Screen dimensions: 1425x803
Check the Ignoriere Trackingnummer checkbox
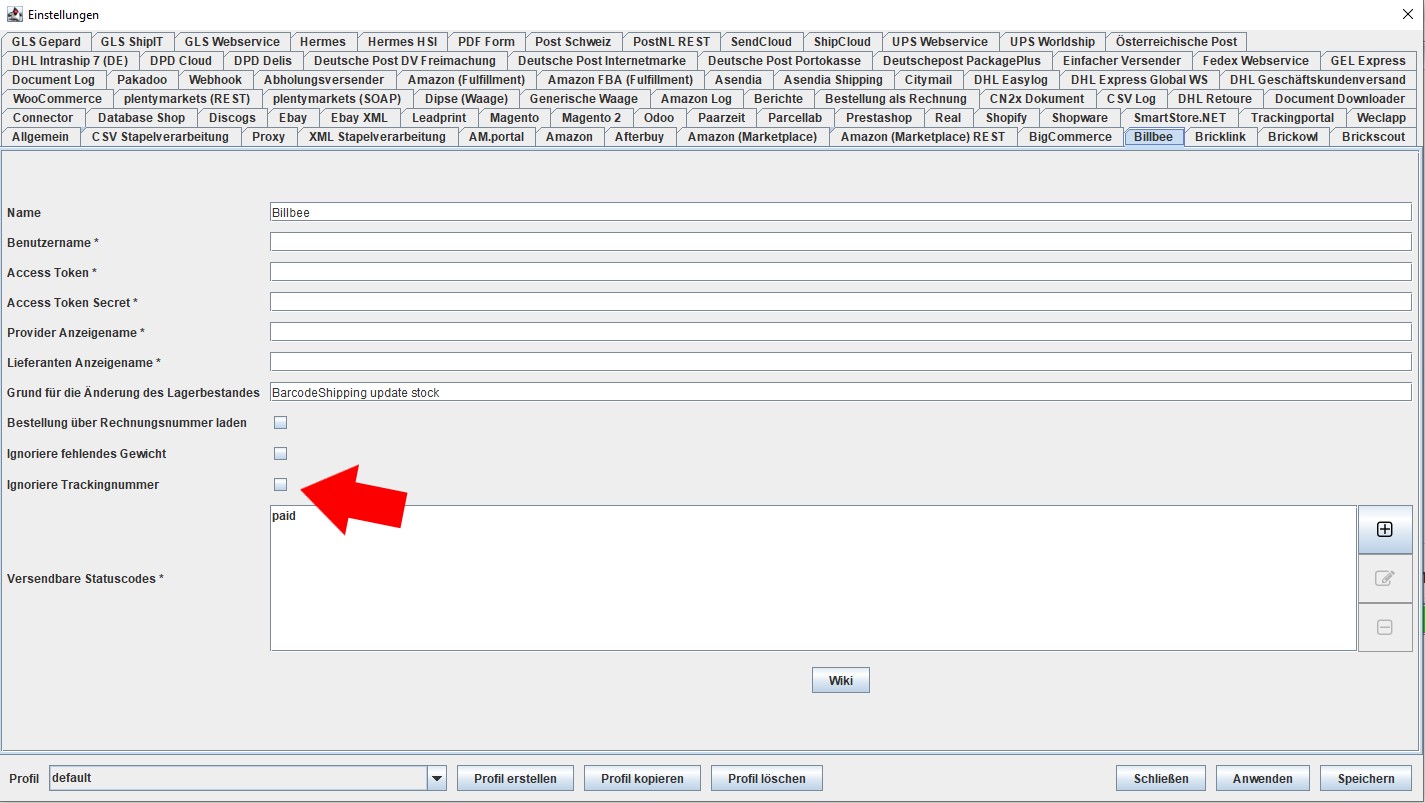point(280,485)
